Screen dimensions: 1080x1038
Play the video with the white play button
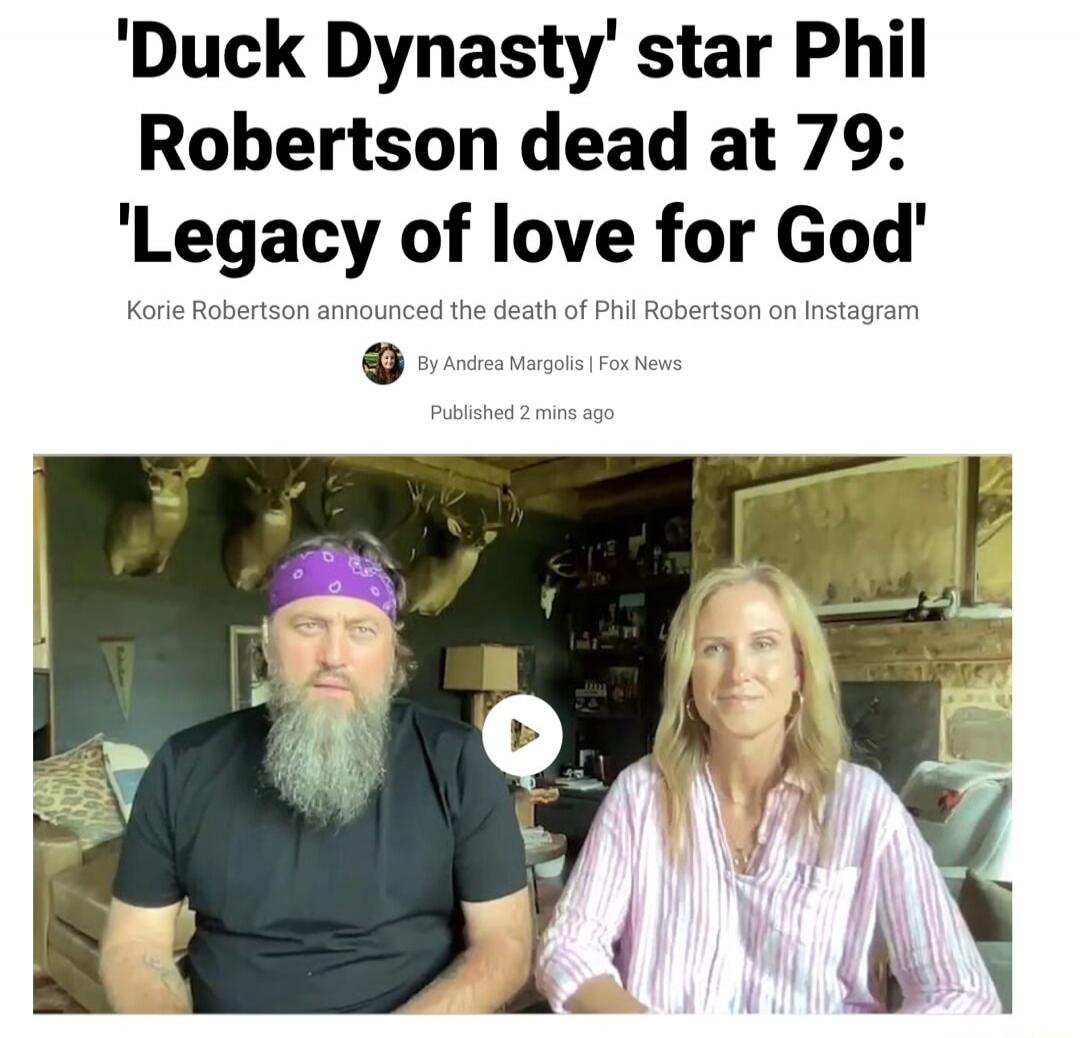point(522,734)
